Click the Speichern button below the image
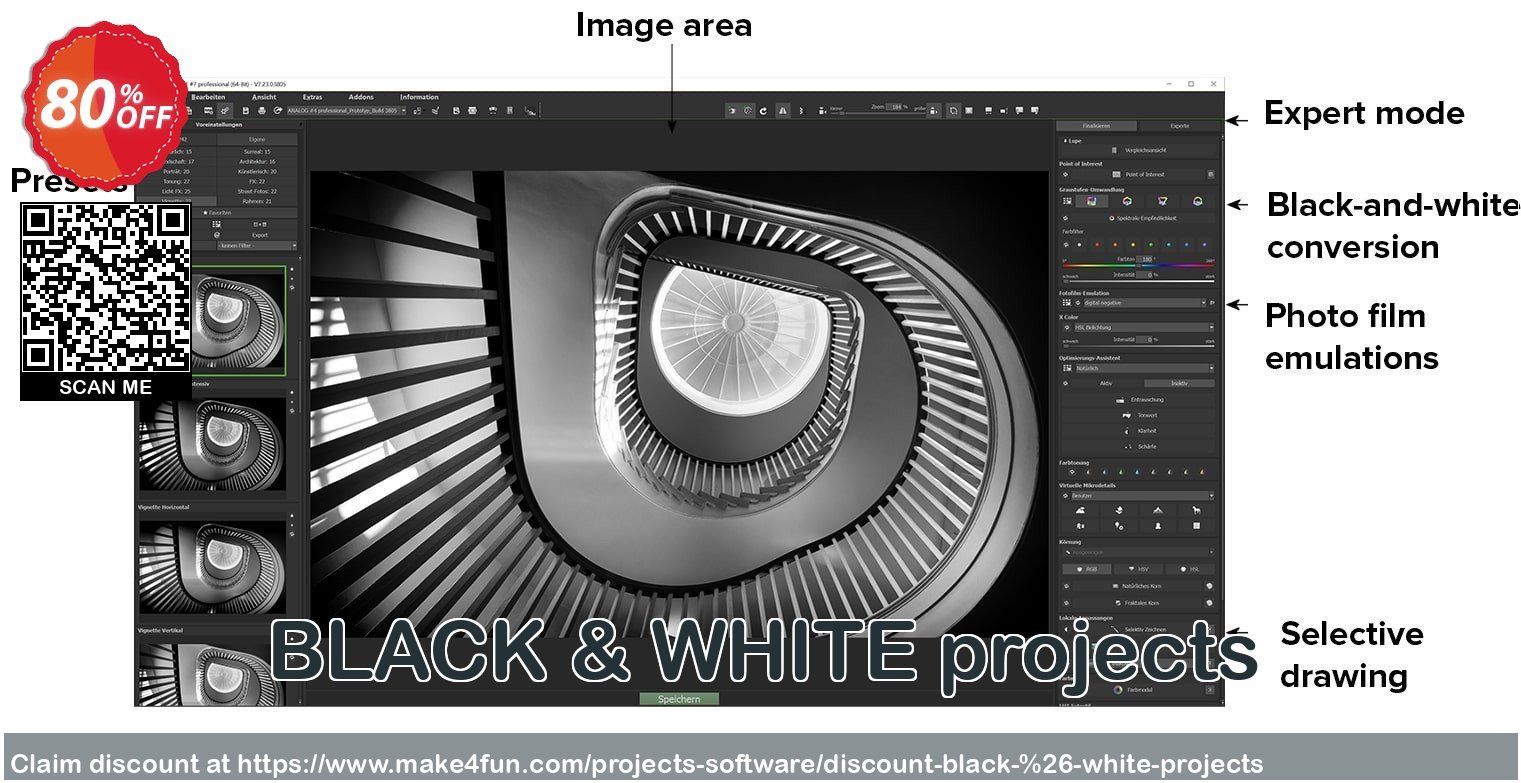 pos(679,699)
